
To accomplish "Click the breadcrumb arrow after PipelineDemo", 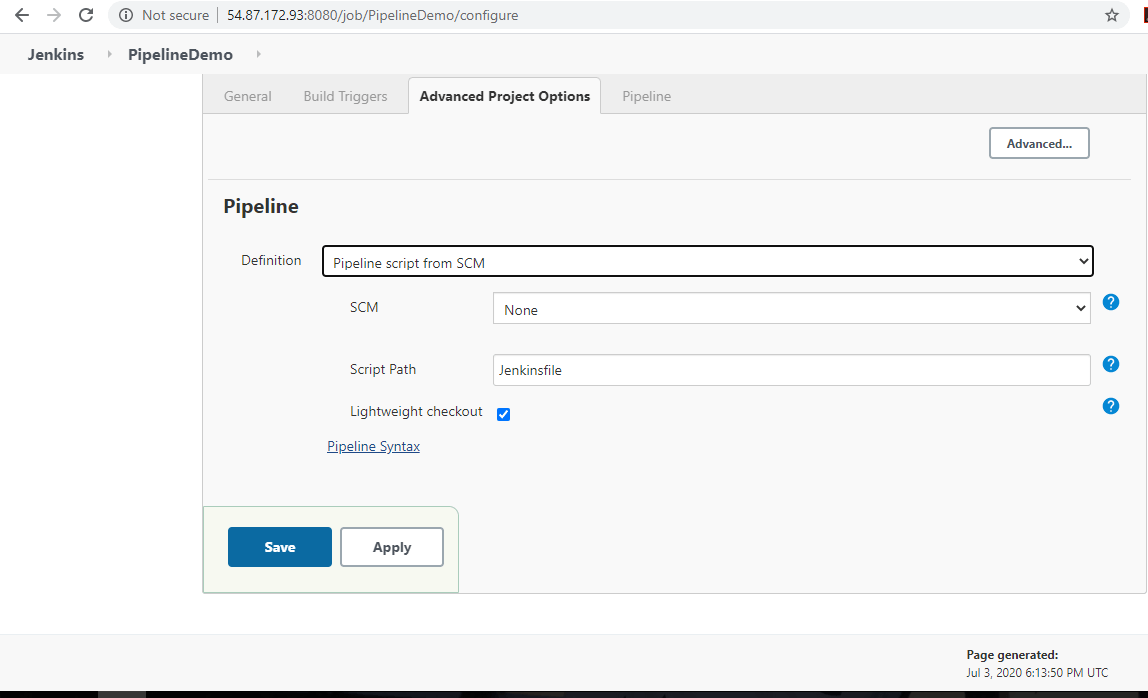I will pyautogui.click(x=257, y=54).
